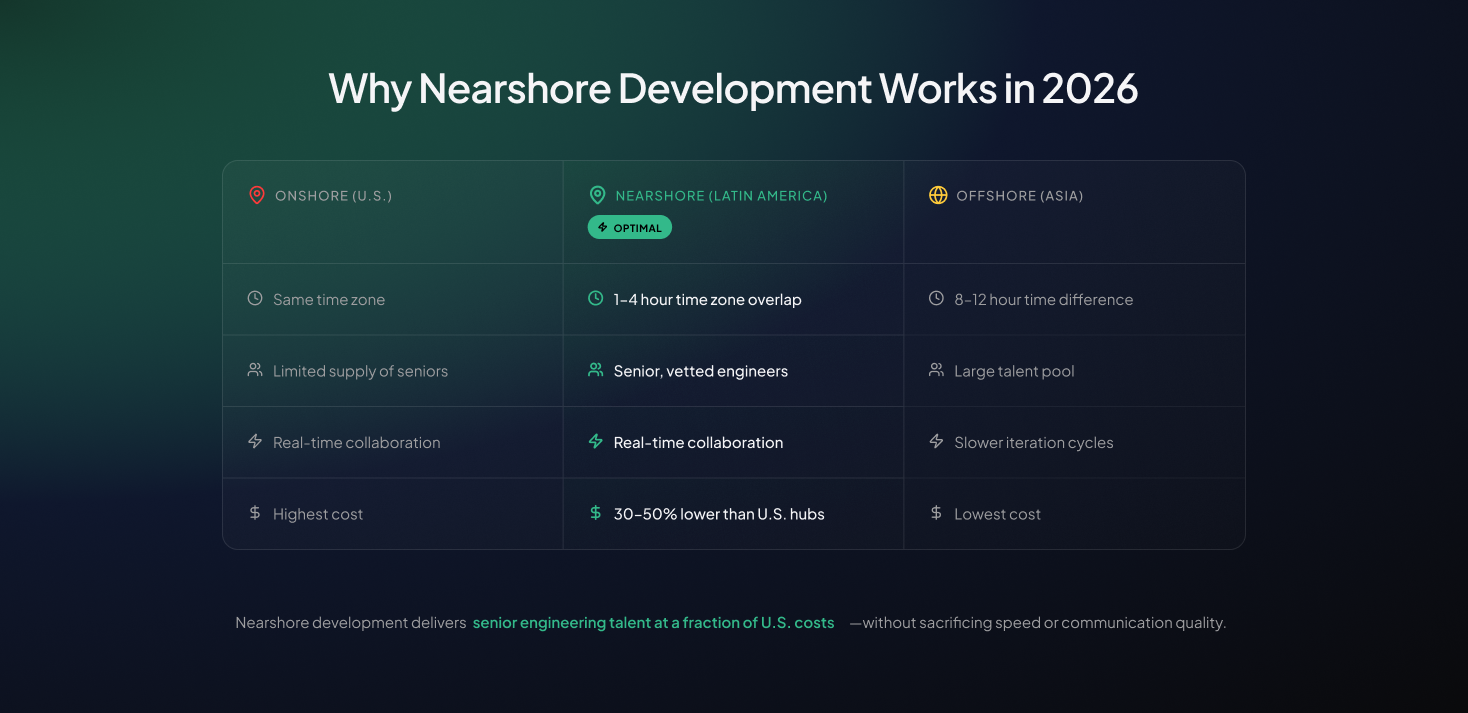The height and width of the screenshot is (713, 1468).
Task: Select the dollar icon next to Highest cost
Action: (x=255, y=512)
